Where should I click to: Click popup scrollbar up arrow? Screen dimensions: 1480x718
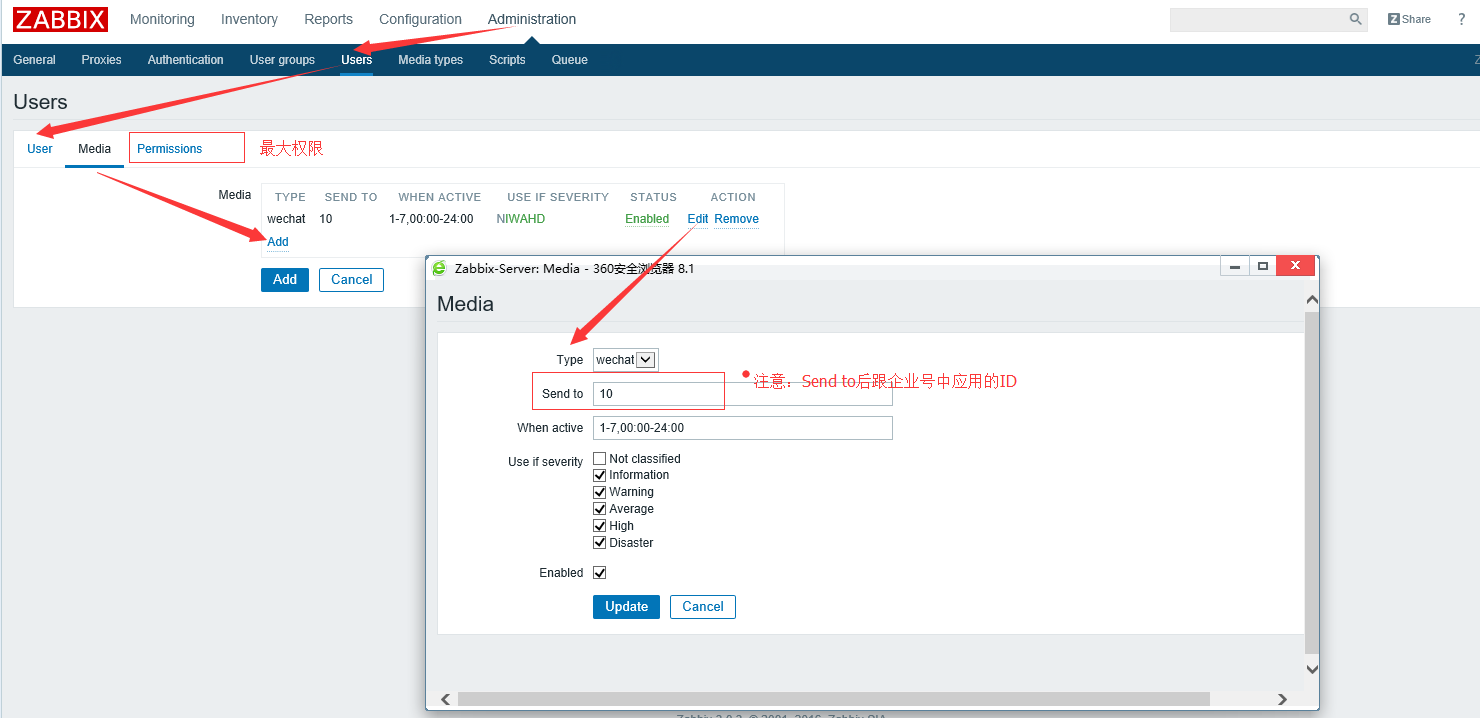pos(1312,300)
